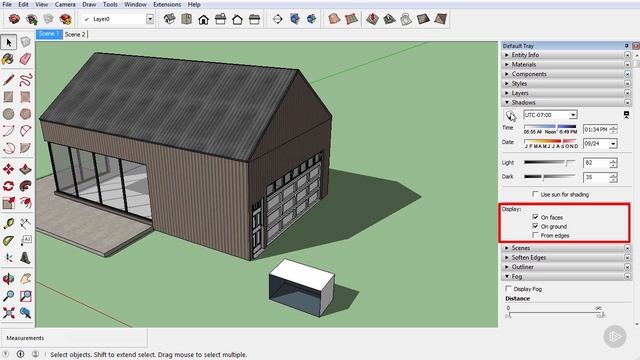Viewport: 640px width, 360px height.
Task: Uncheck On faces display option
Action: click(535, 217)
